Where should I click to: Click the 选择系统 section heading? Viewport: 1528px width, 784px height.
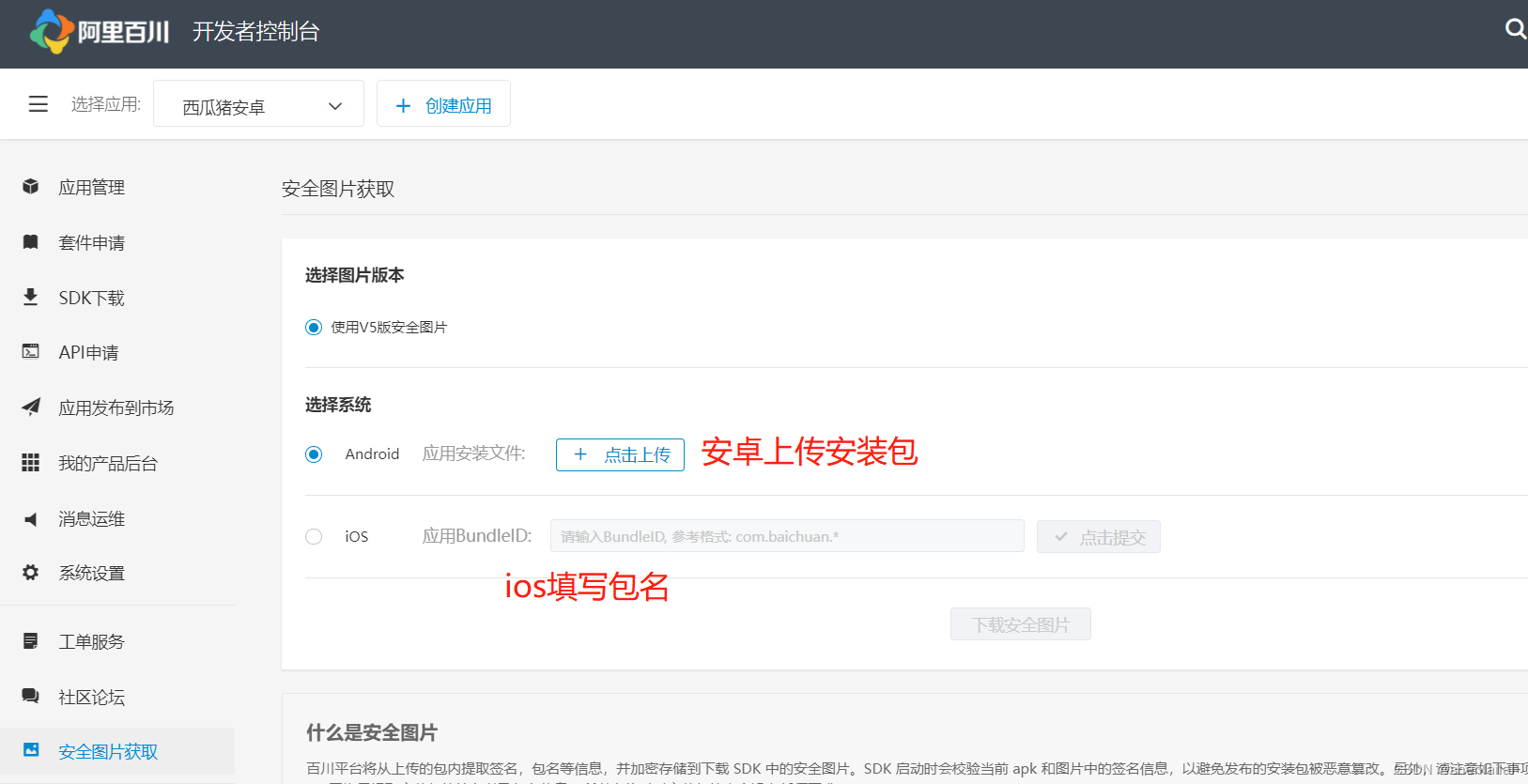pos(338,405)
